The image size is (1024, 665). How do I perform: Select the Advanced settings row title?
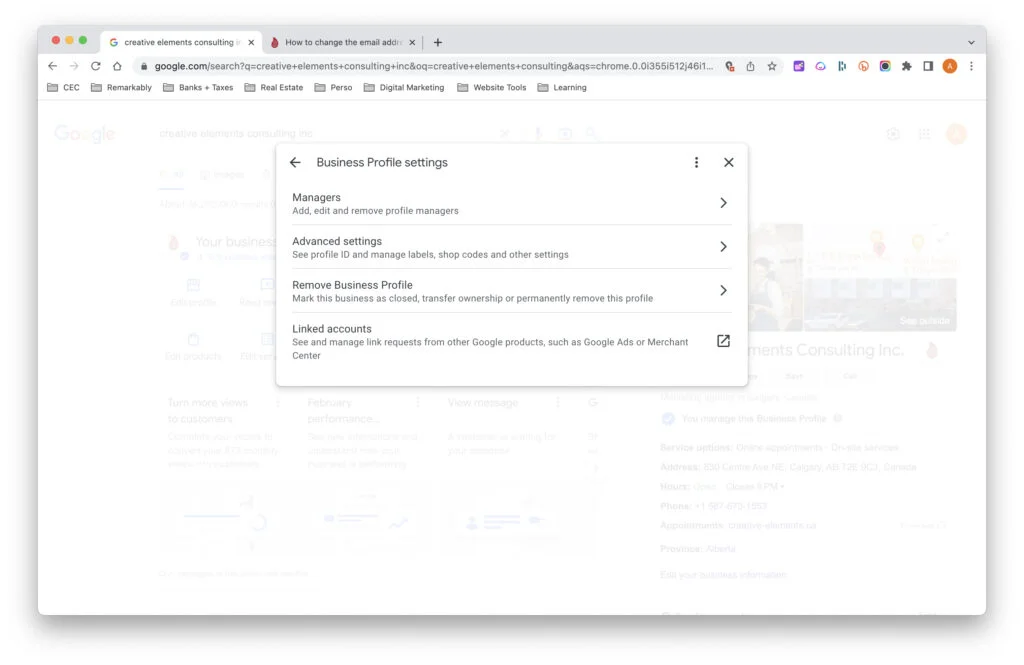(x=337, y=241)
